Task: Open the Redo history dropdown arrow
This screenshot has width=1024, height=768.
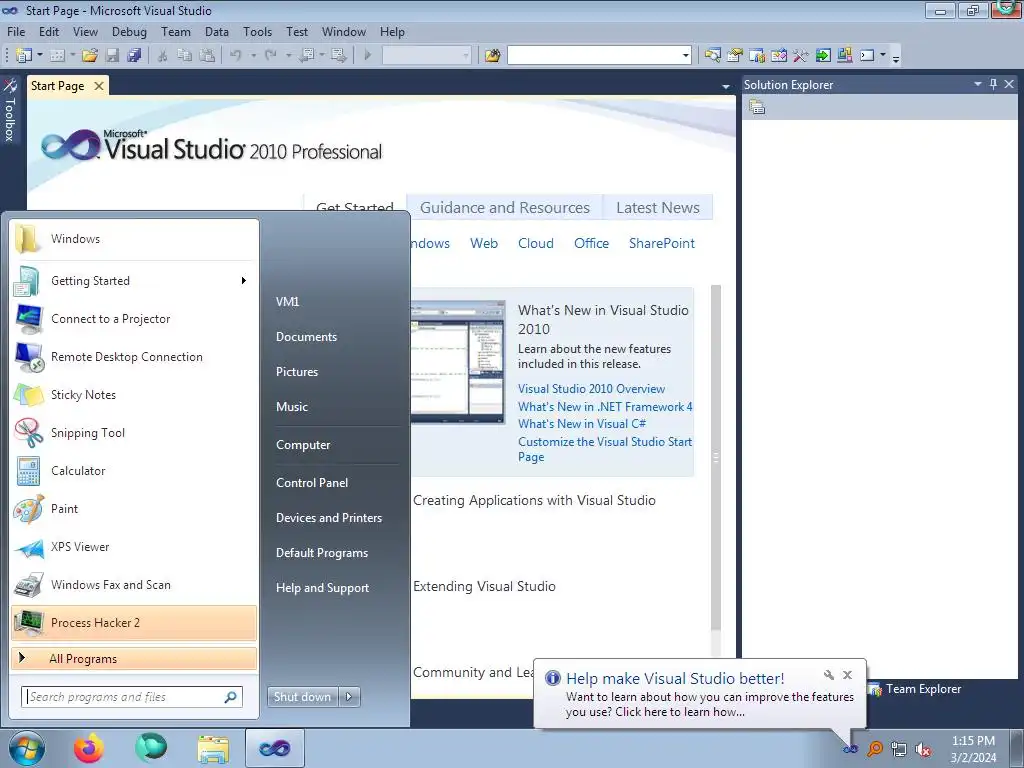Action: pos(288,56)
